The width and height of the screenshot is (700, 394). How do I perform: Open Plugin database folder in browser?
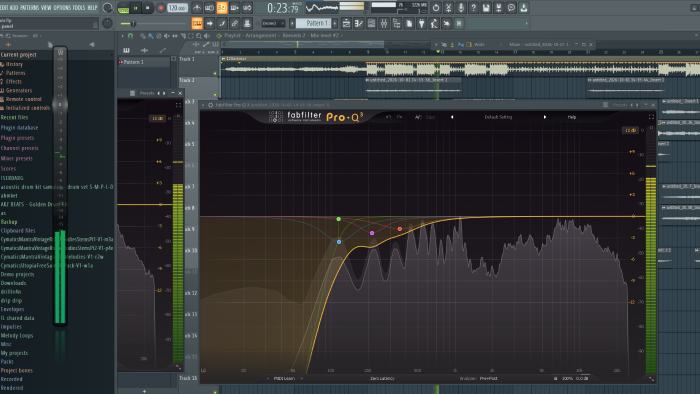pos(20,128)
